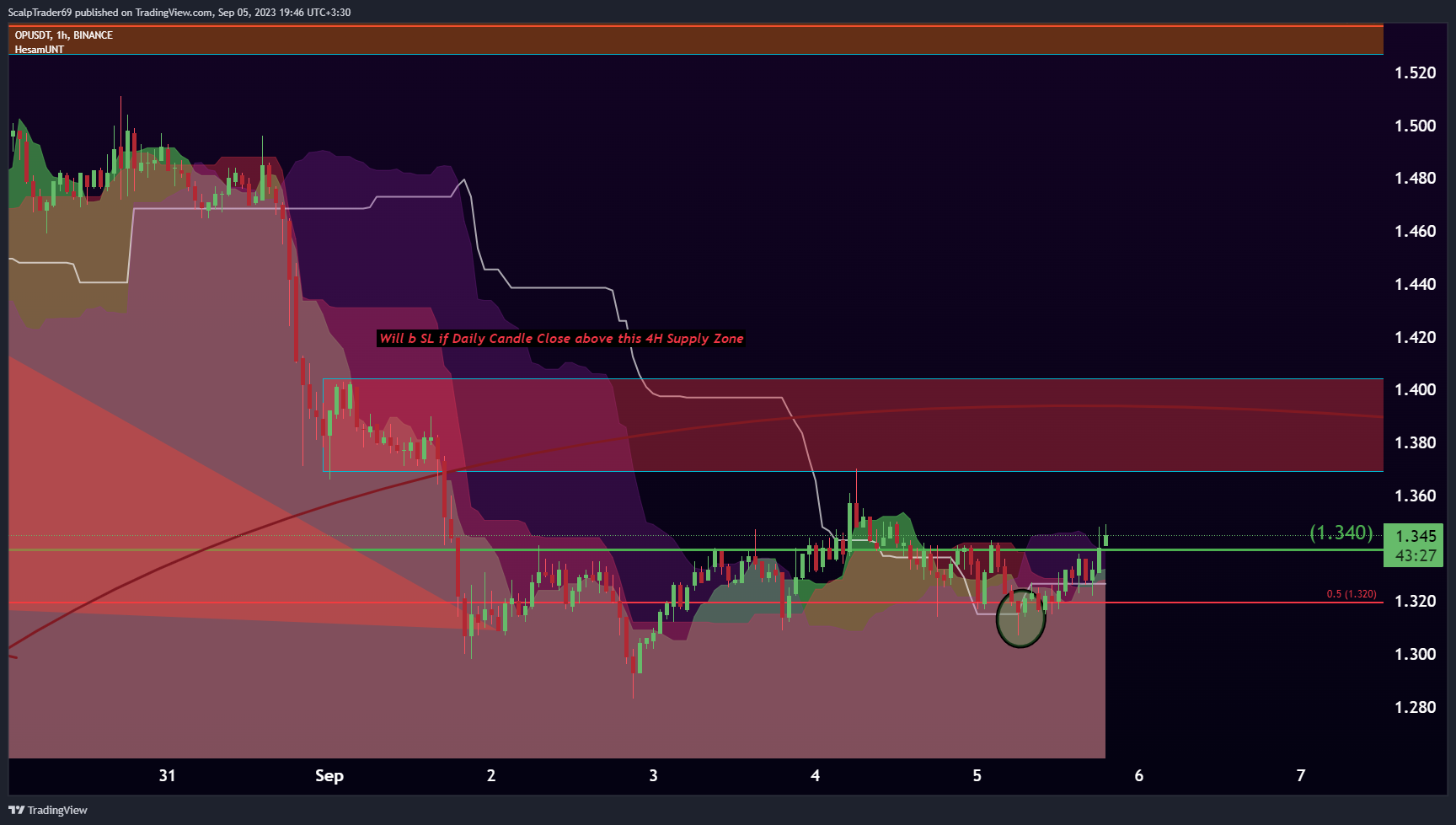Click the 3 date label on time axis

point(653,776)
